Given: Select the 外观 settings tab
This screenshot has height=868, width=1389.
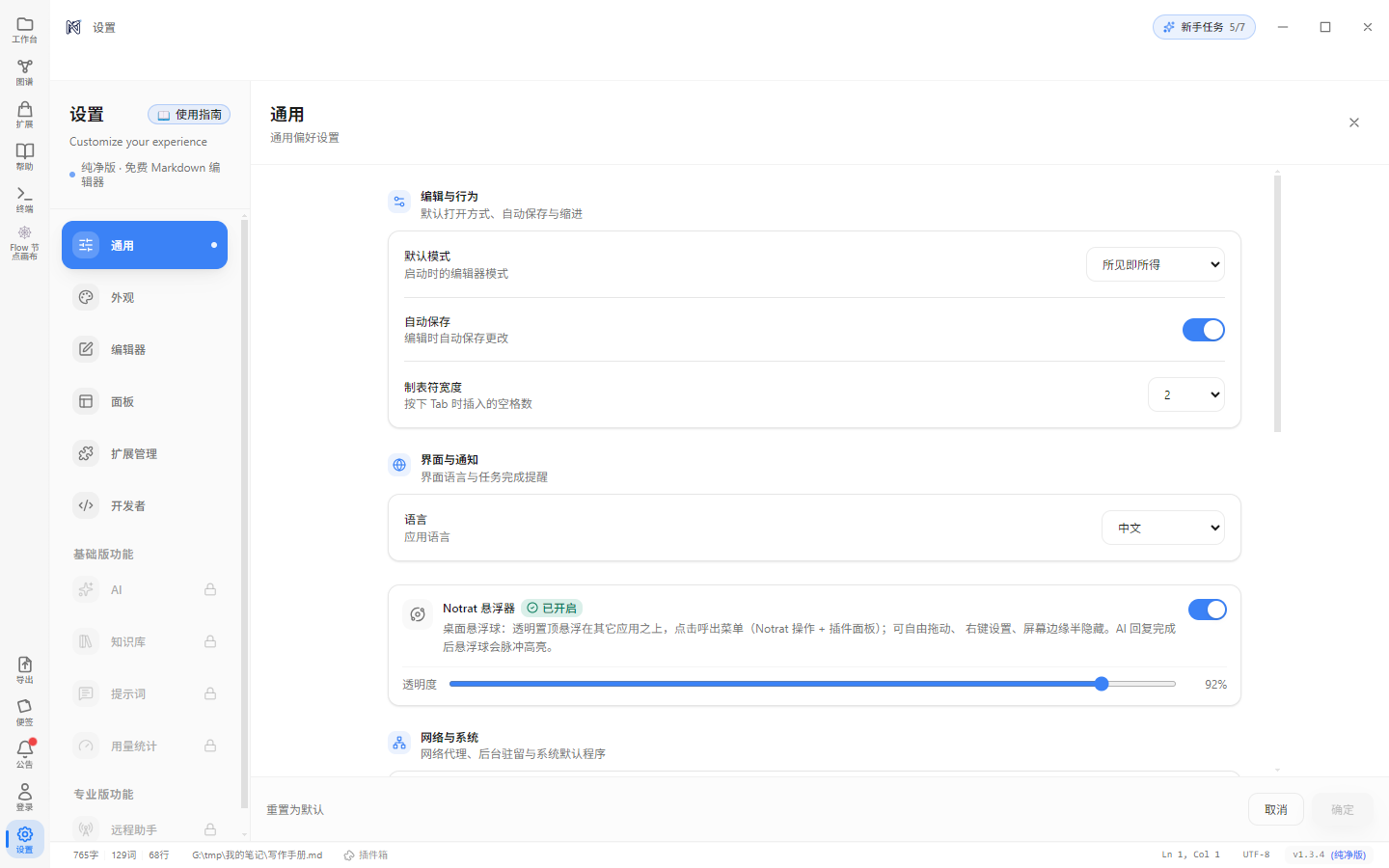Looking at the screenshot, I should tap(145, 297).
